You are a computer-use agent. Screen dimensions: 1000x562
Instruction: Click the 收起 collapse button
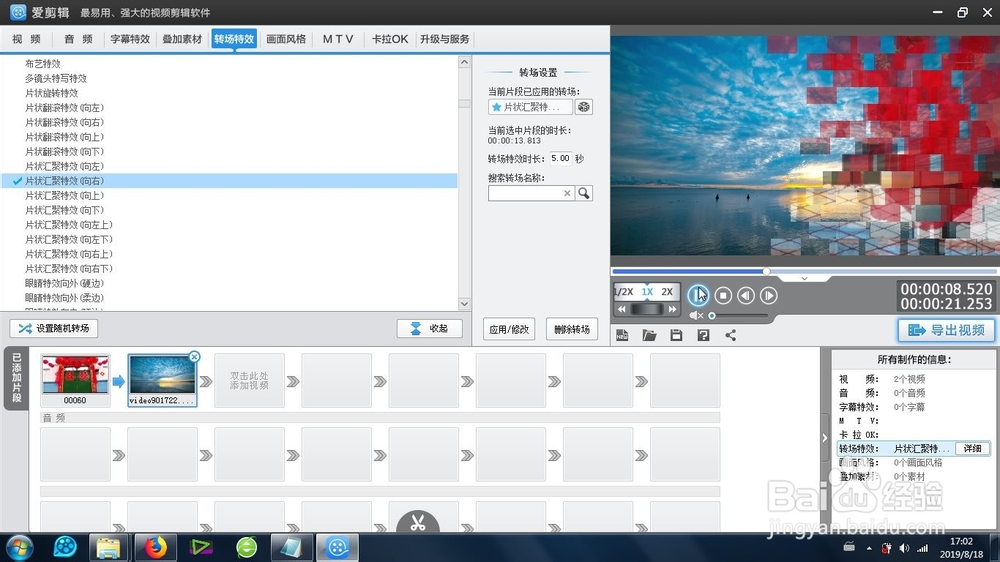[x=429, y=329]
